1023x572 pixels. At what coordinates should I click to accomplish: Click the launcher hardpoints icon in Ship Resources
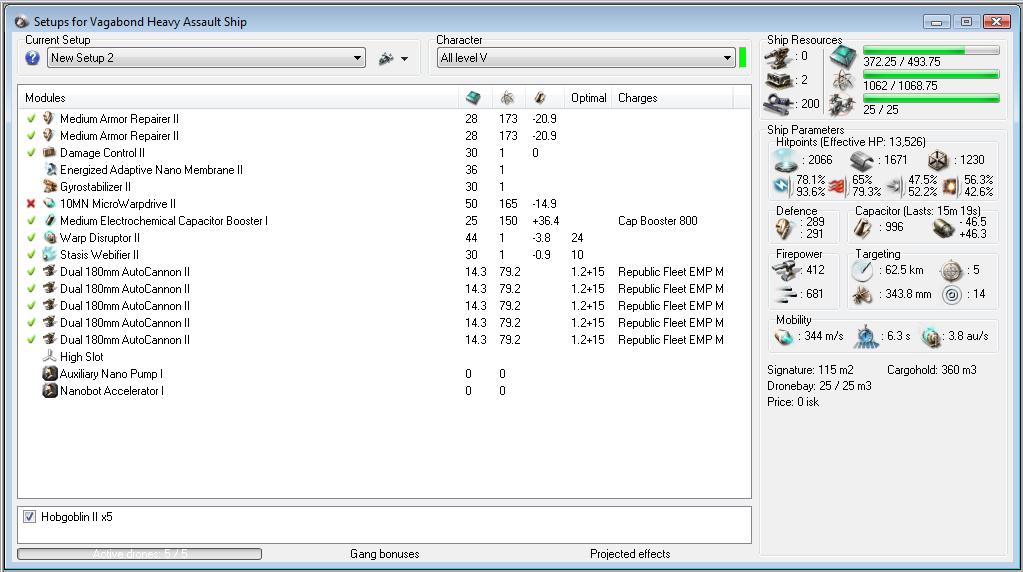(778, 81)
